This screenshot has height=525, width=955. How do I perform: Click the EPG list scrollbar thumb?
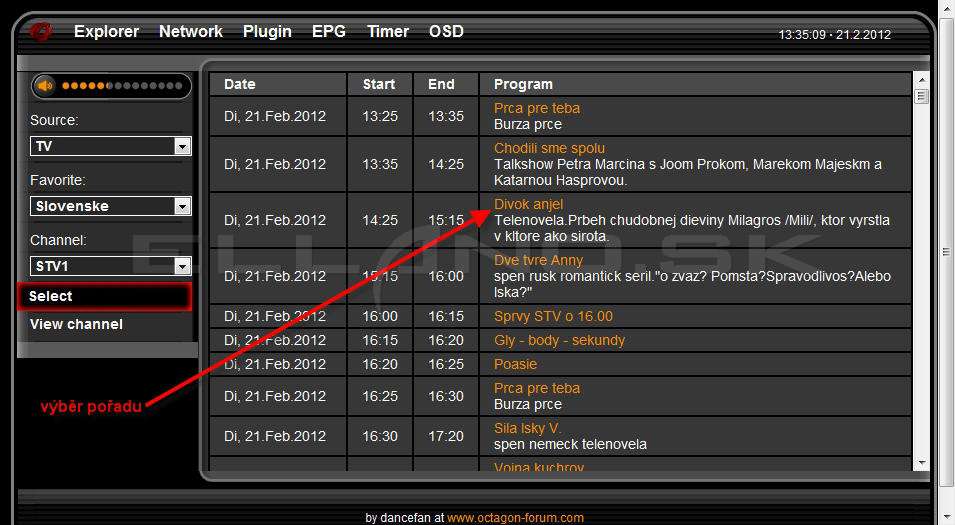tap(922, 96)
